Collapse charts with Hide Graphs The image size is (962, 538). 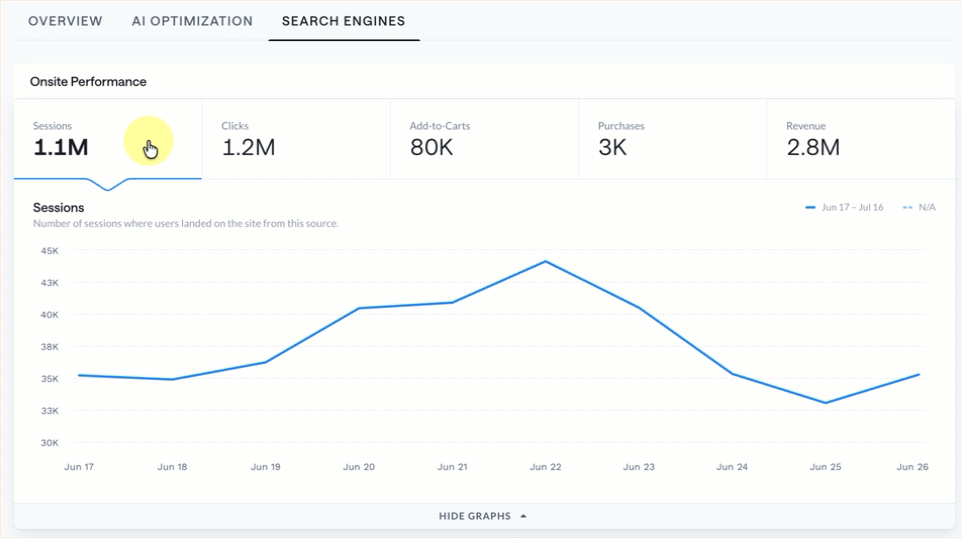click(483, 516)
